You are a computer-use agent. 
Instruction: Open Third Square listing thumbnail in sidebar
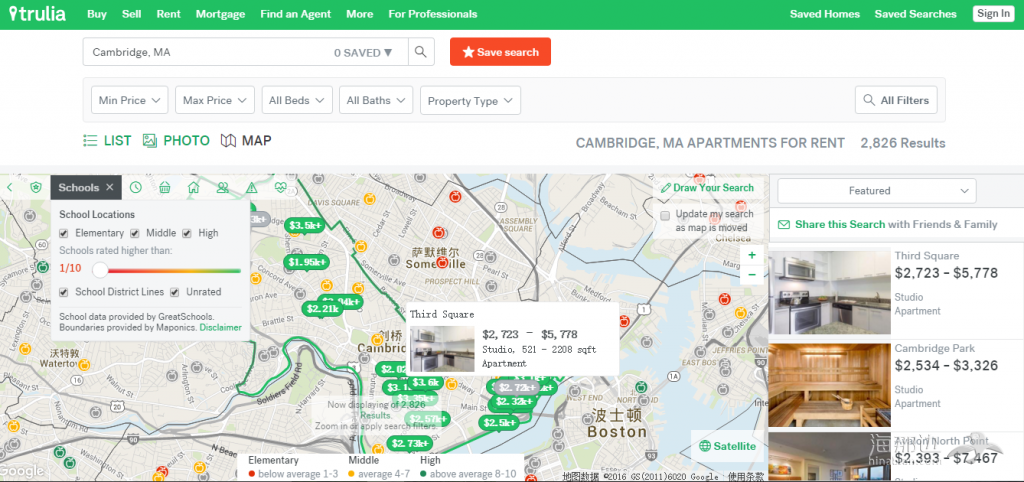click(829, 293)
